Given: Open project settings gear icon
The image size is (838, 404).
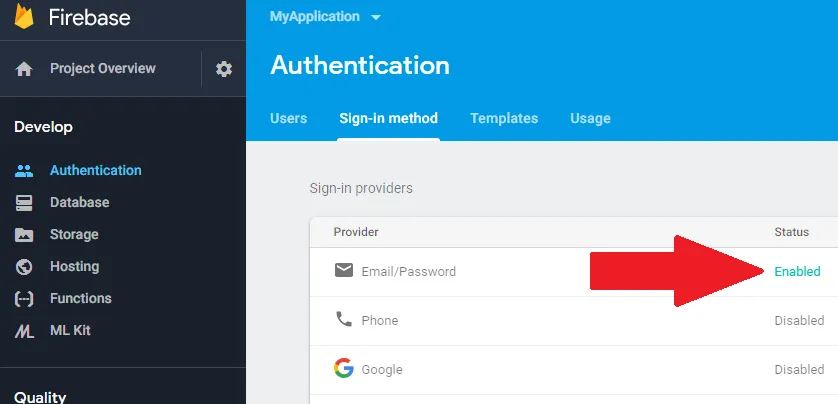Looking at the screenshot, I should point(224,69).
